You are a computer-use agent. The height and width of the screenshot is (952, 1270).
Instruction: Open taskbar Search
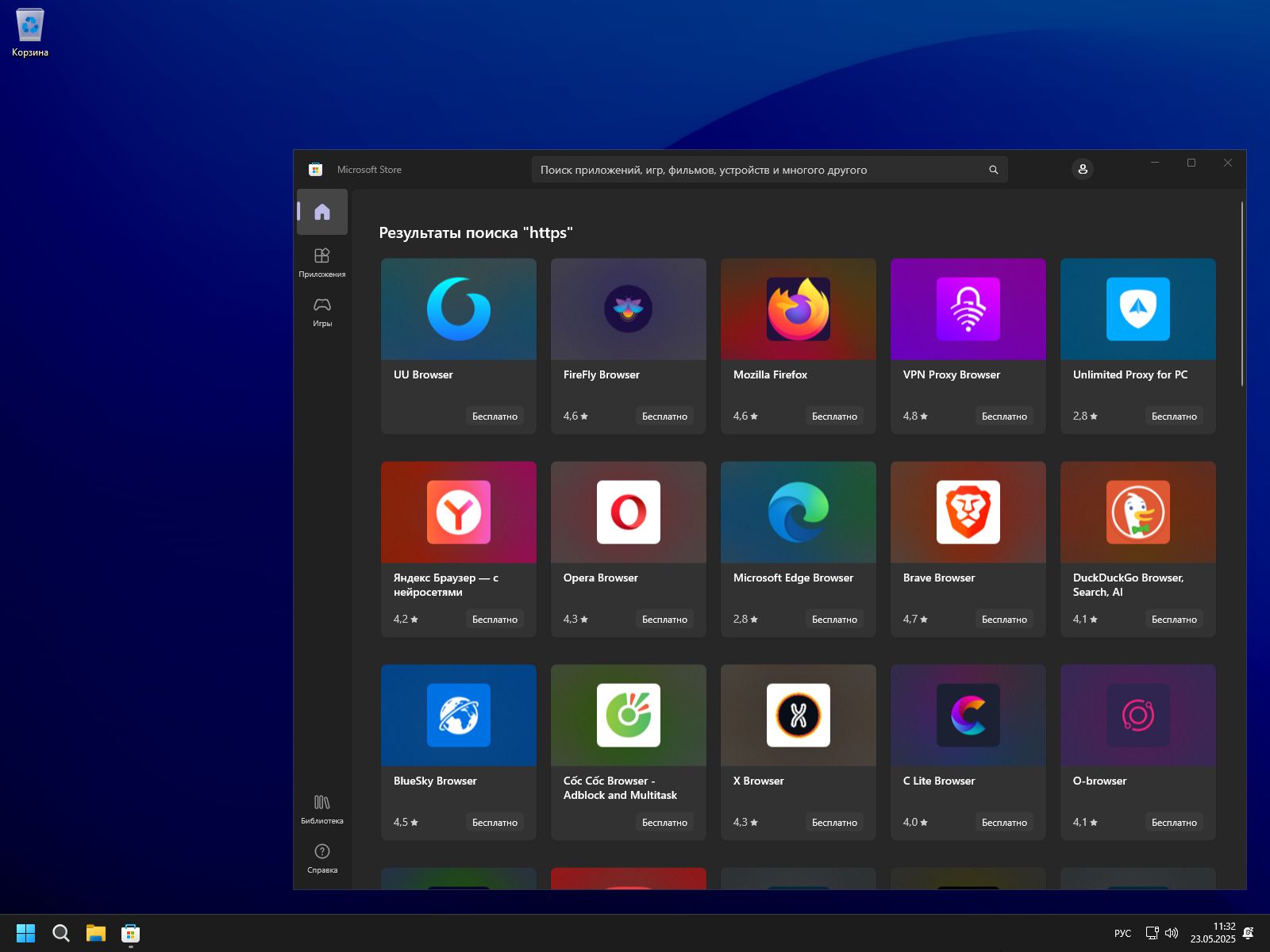pos(61,933)
